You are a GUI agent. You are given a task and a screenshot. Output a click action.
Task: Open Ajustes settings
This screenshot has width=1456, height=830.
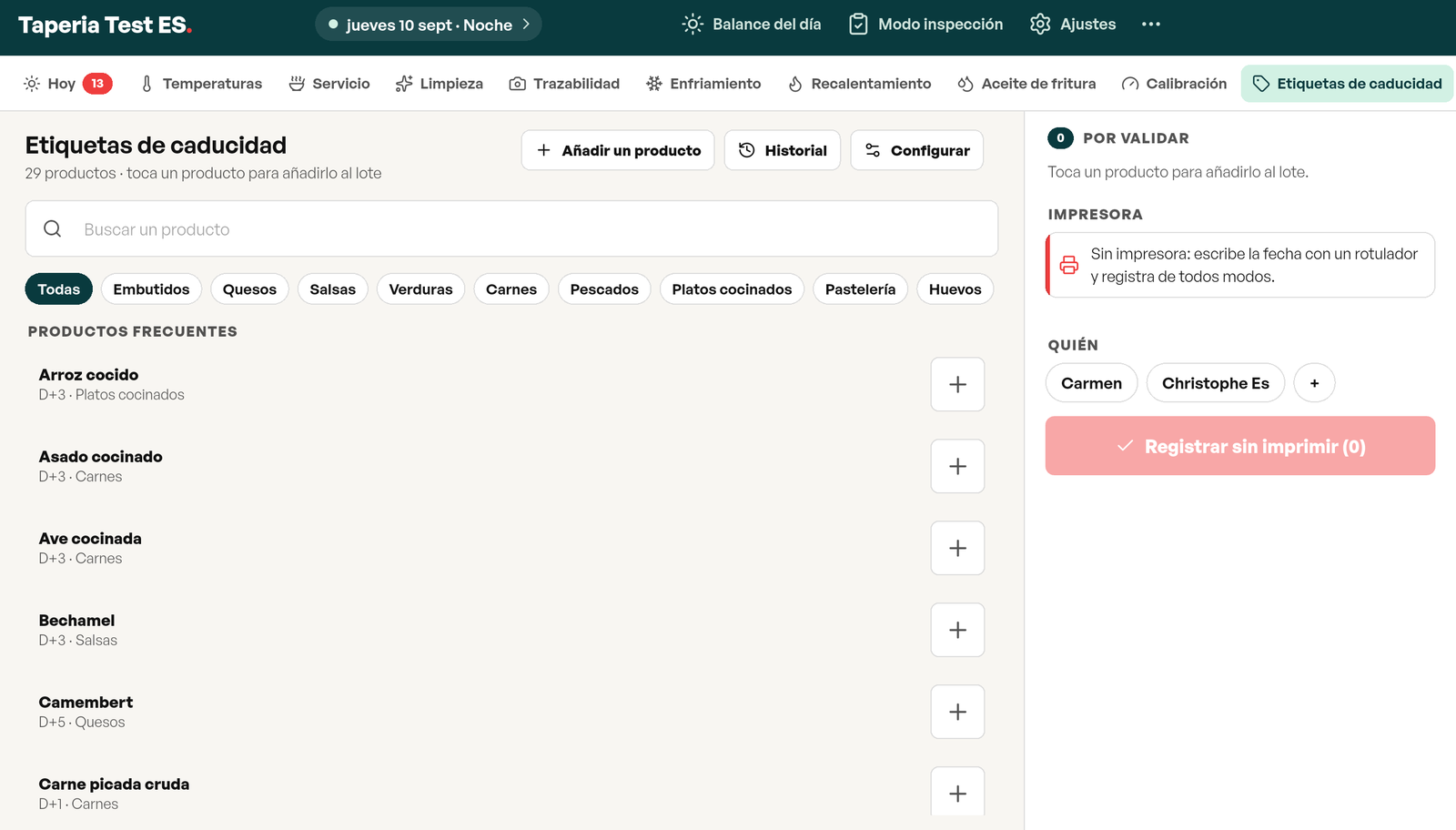pyautogui.click(x=1073, y=25)
